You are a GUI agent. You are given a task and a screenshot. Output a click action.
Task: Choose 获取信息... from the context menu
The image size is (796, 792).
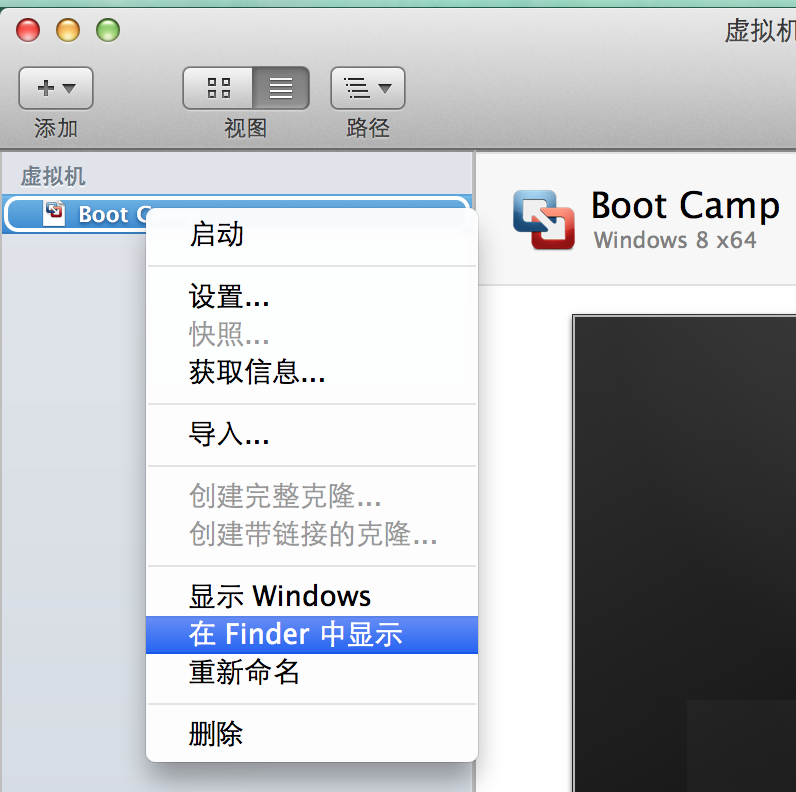click(x=312, y=372)
